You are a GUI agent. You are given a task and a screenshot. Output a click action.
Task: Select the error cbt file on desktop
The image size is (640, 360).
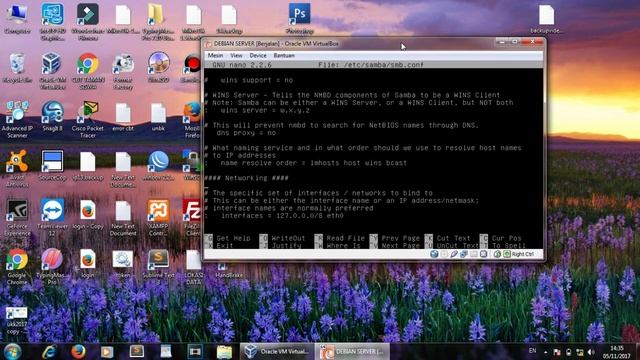click(x=123, y=116)
